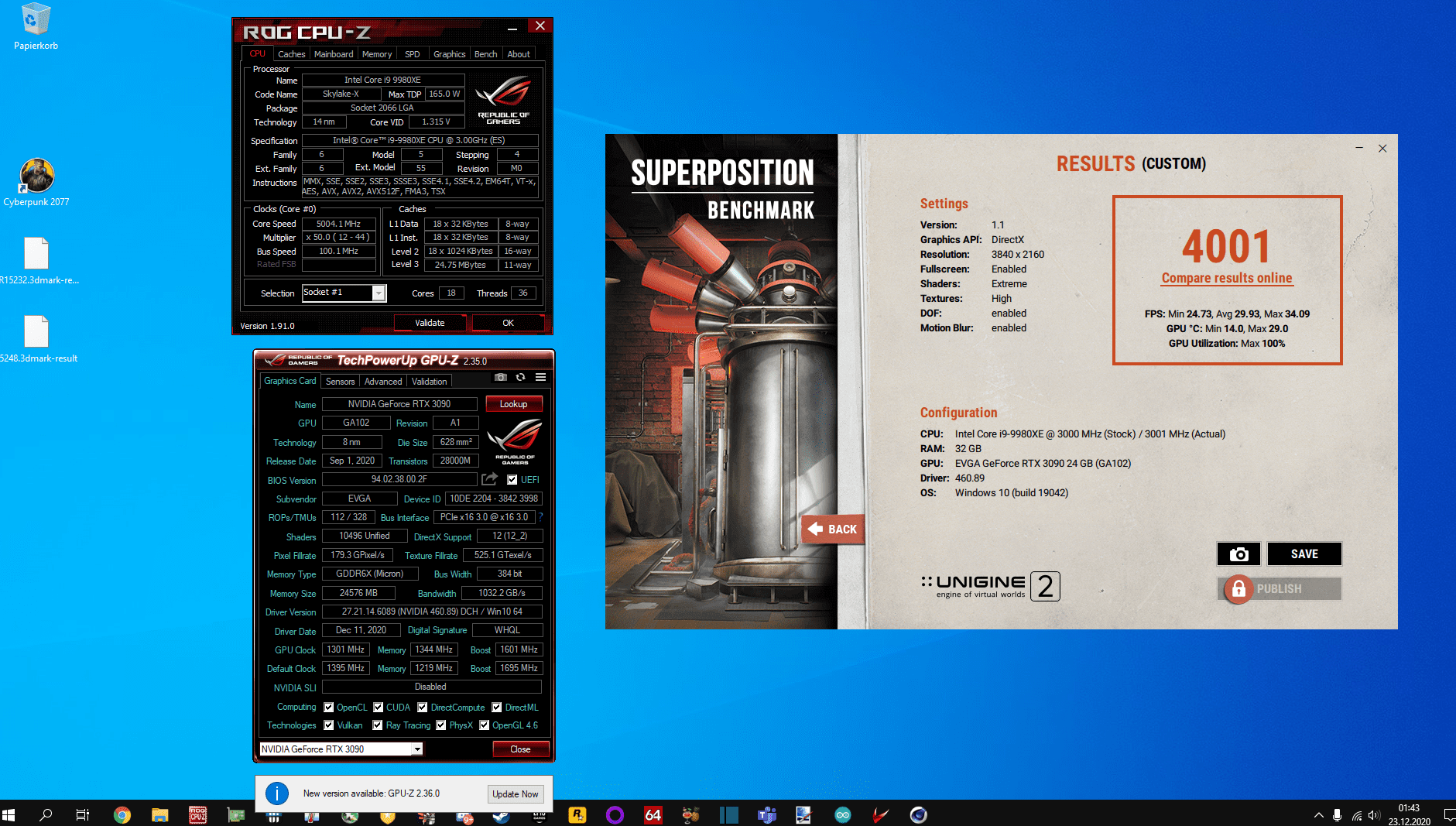Viewport: 1456px width, 826px height.
Task: Click Update Now for GPU-Z 2.36.0
Action: click(x=515, y=794)
